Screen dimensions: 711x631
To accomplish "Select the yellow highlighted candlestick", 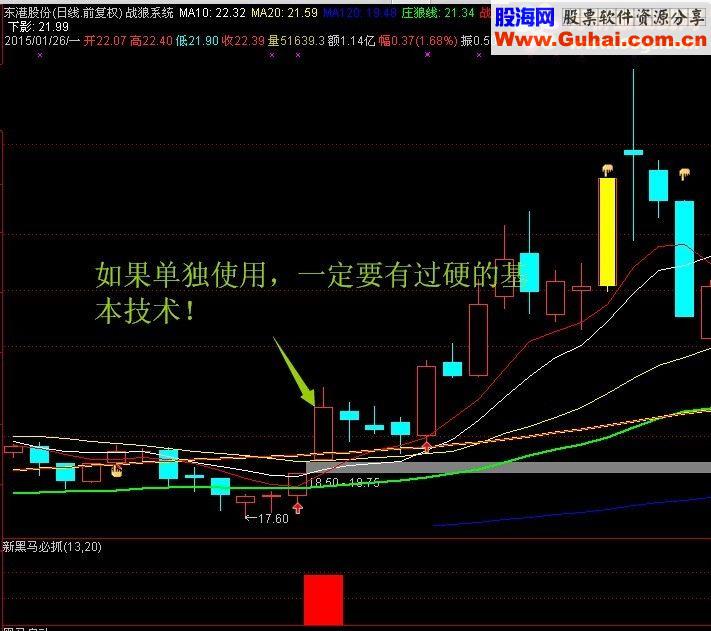I will [x=608, y=232].
